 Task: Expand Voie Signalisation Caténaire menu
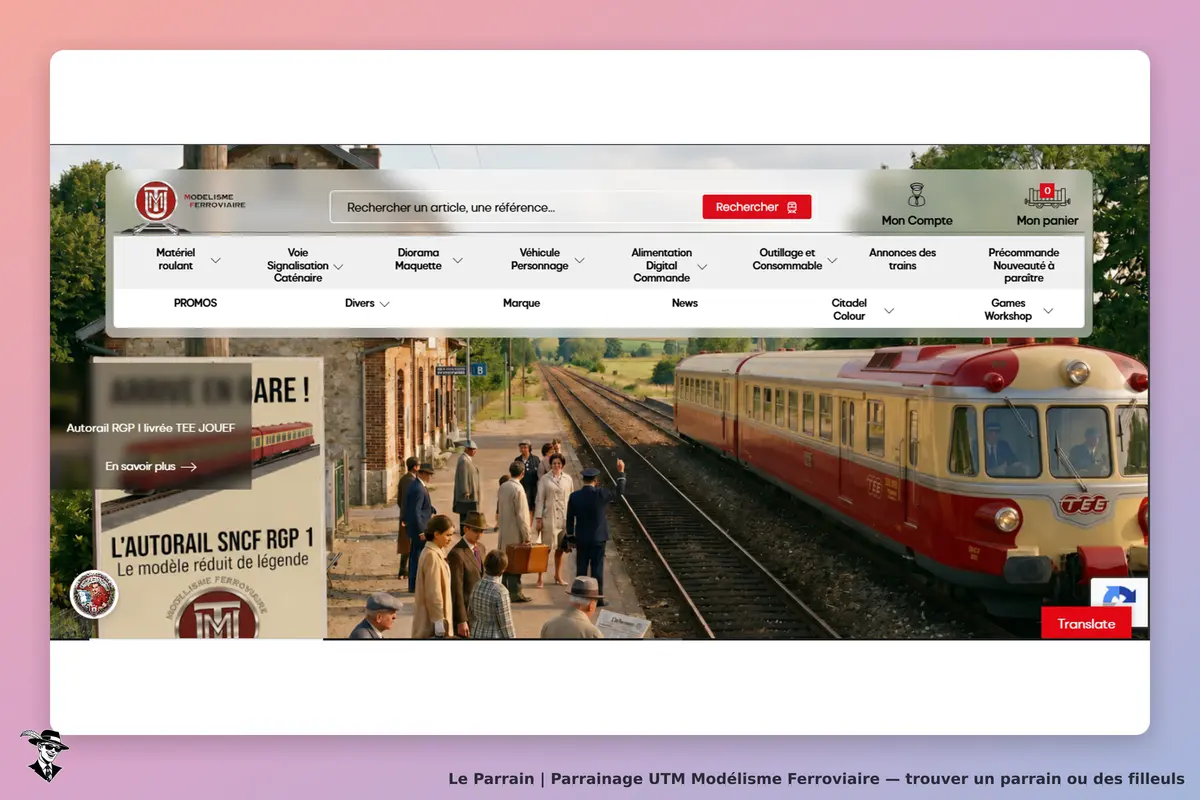[x=305, y=265]
